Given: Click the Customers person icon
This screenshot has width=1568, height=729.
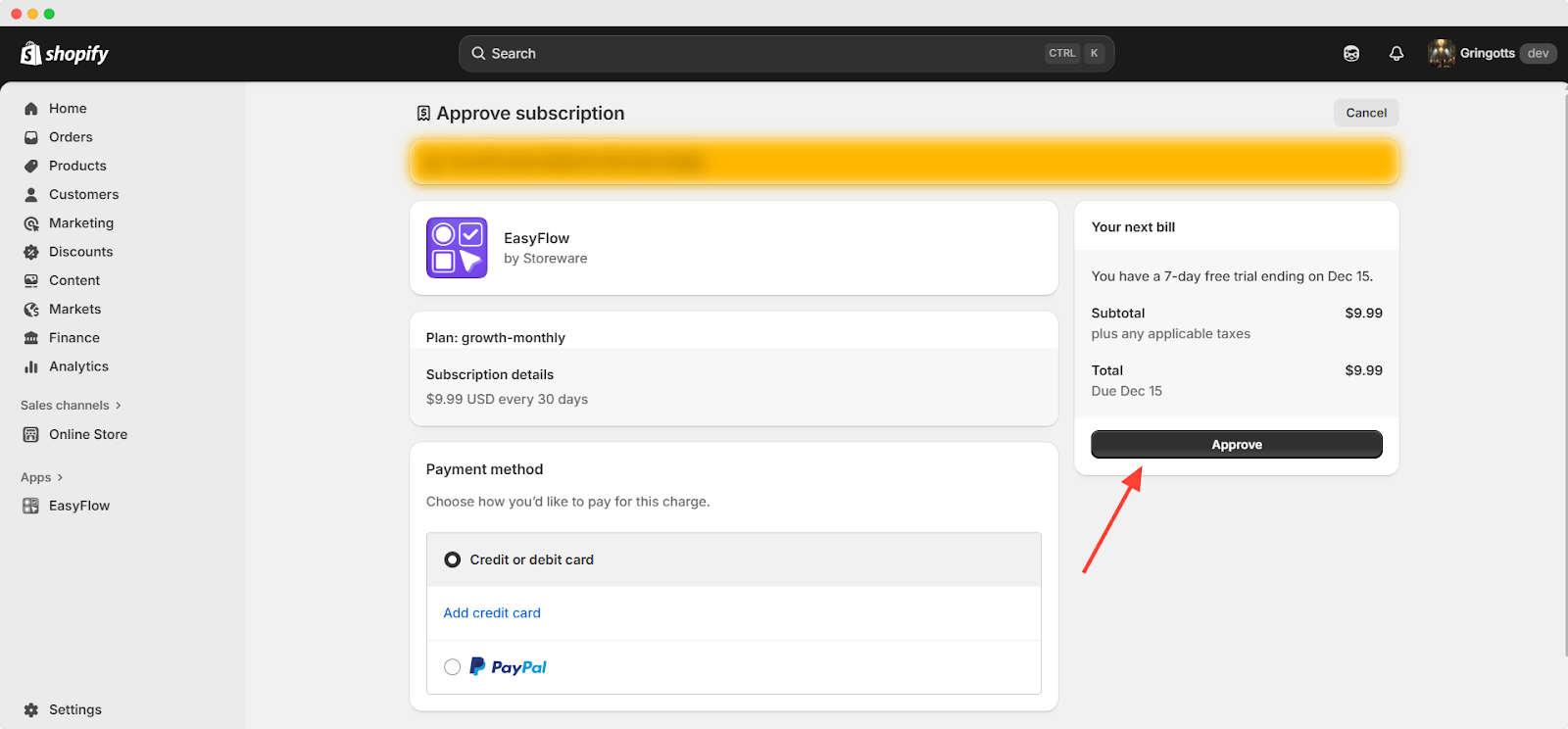Looking at the screenshot, I should coord(31,194).
